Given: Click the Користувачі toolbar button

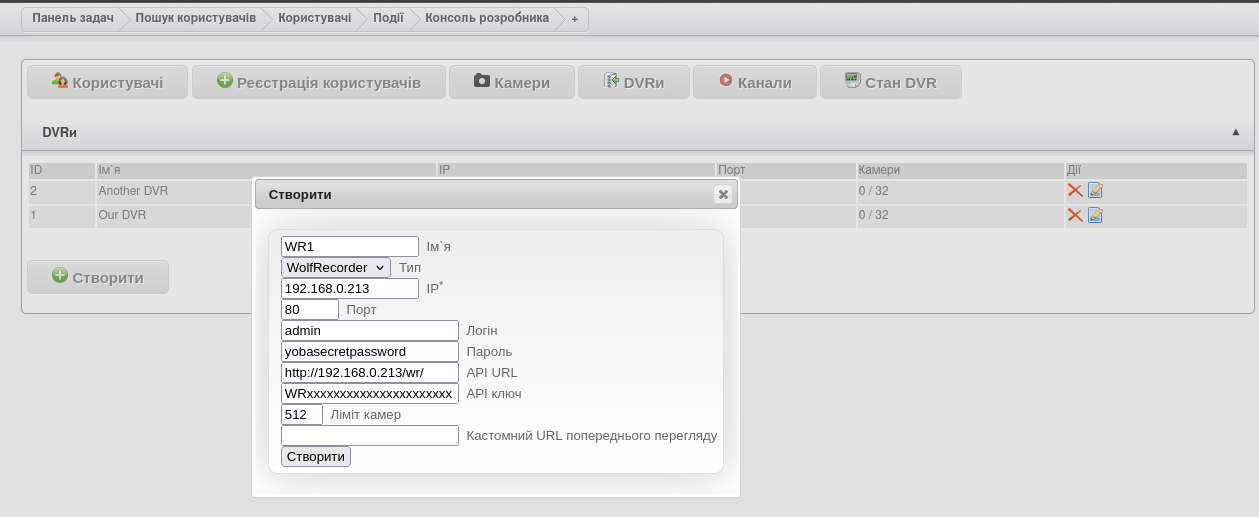Looking at the screenshot, I should pyautogui.click(x=107, y=83).
